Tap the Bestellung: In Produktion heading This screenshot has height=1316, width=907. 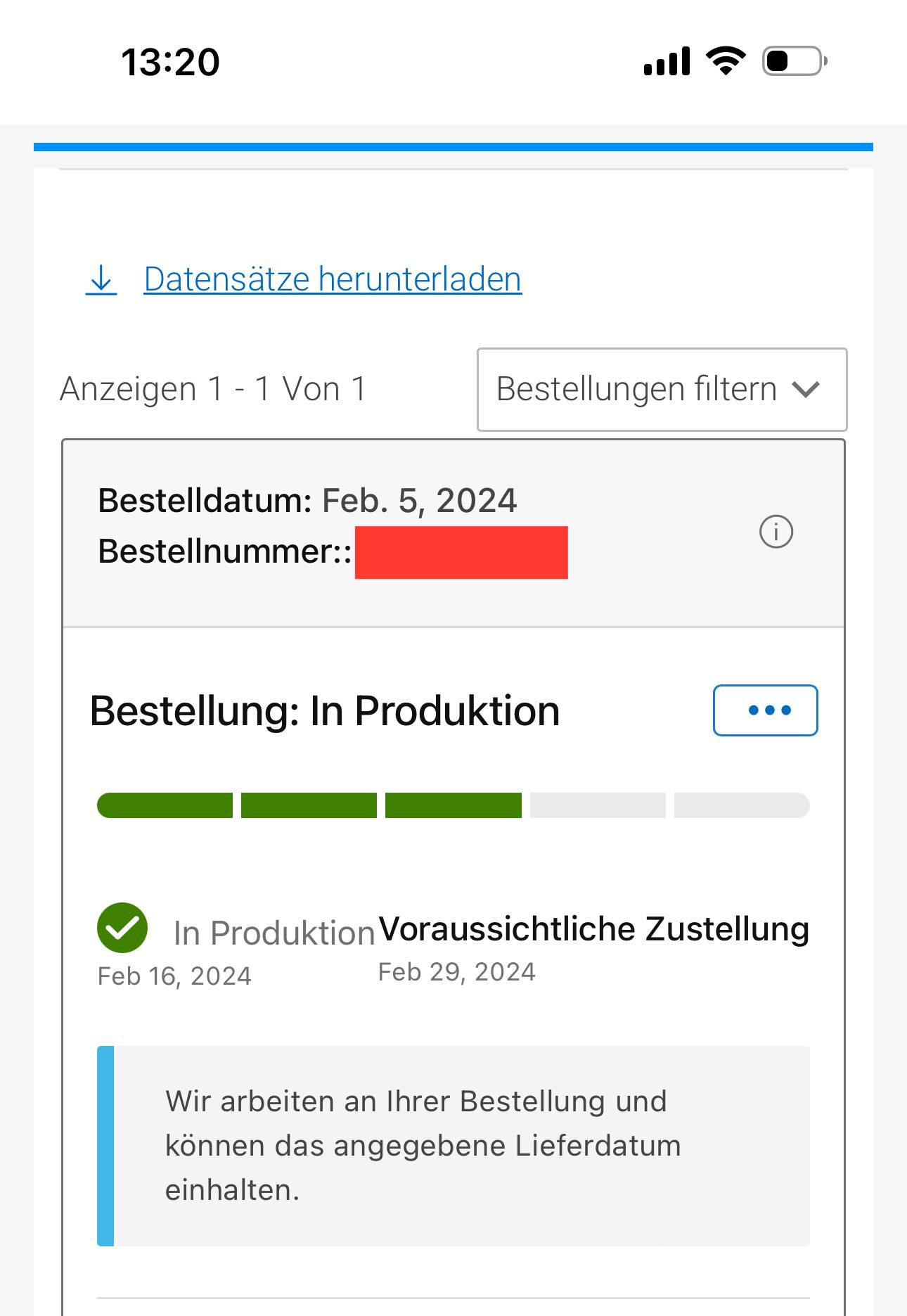pos(325,710)
